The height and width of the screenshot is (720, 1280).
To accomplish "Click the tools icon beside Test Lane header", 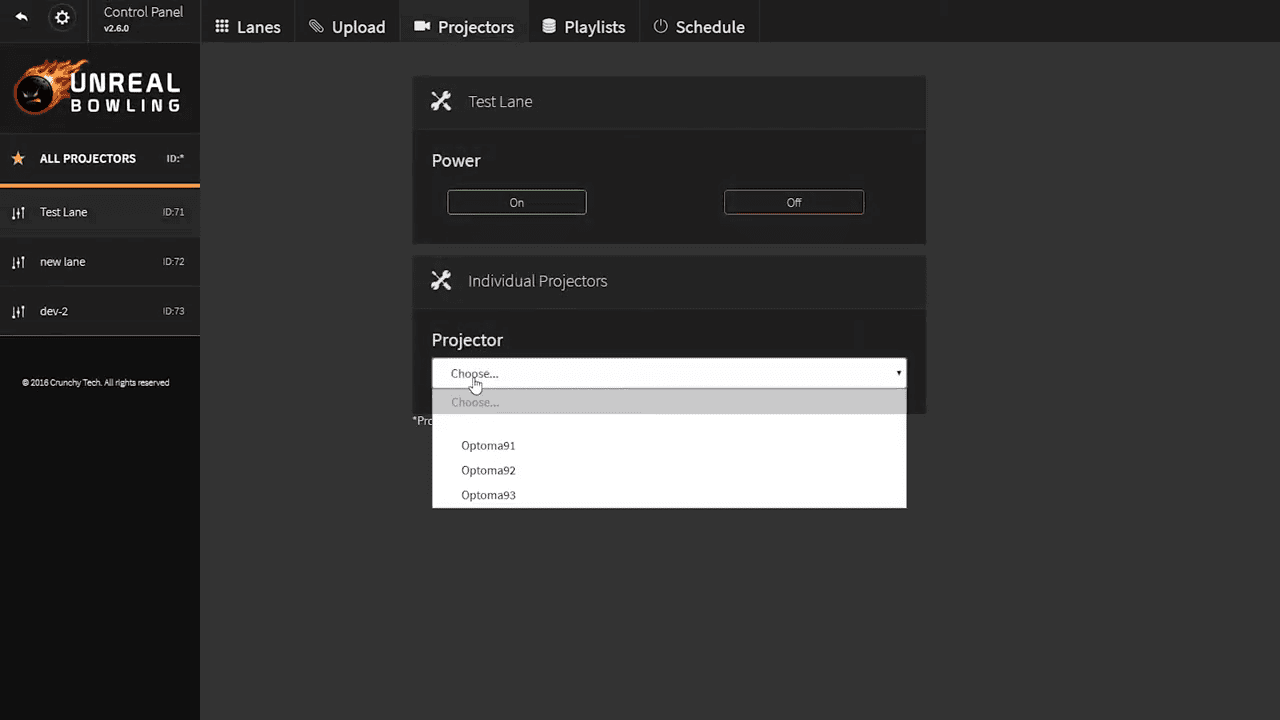I will point(441,101).
